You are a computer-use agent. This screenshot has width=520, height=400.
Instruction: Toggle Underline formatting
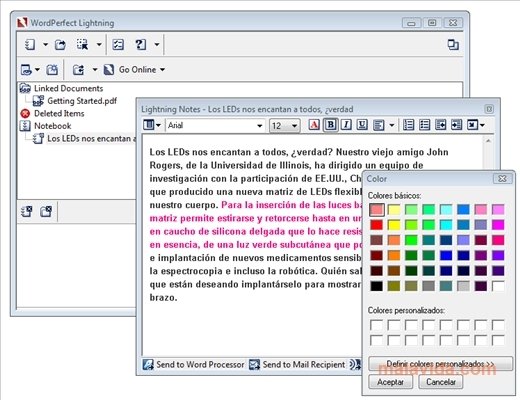(362, 125)
